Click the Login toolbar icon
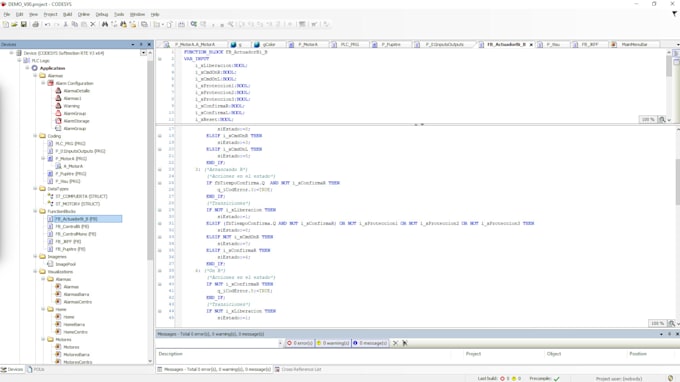Viewport: 680px width, 382px height. pyautogui.click(x=193, y=25)
